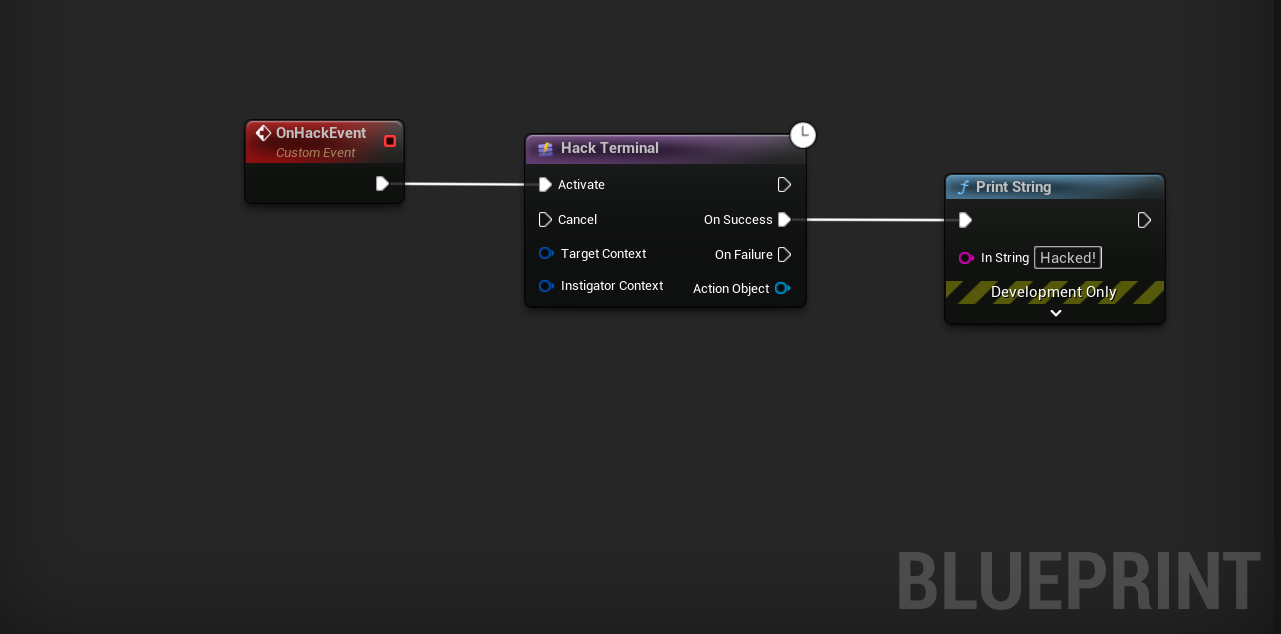Select the OnHackEvent custom event node title

pyautogui.click(x=321, y=133)
